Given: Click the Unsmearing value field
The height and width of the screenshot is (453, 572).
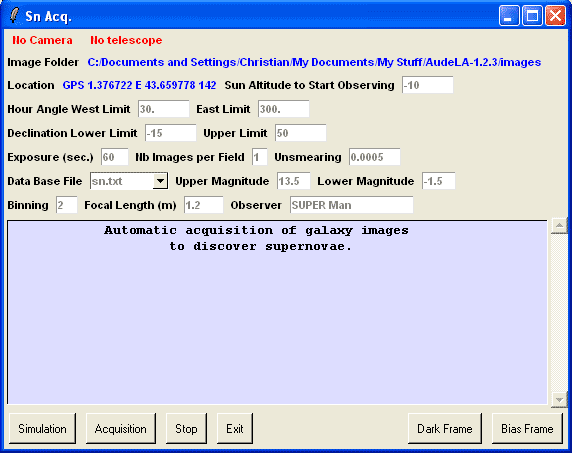Looking at the screenshot, I should pos(374,157).
